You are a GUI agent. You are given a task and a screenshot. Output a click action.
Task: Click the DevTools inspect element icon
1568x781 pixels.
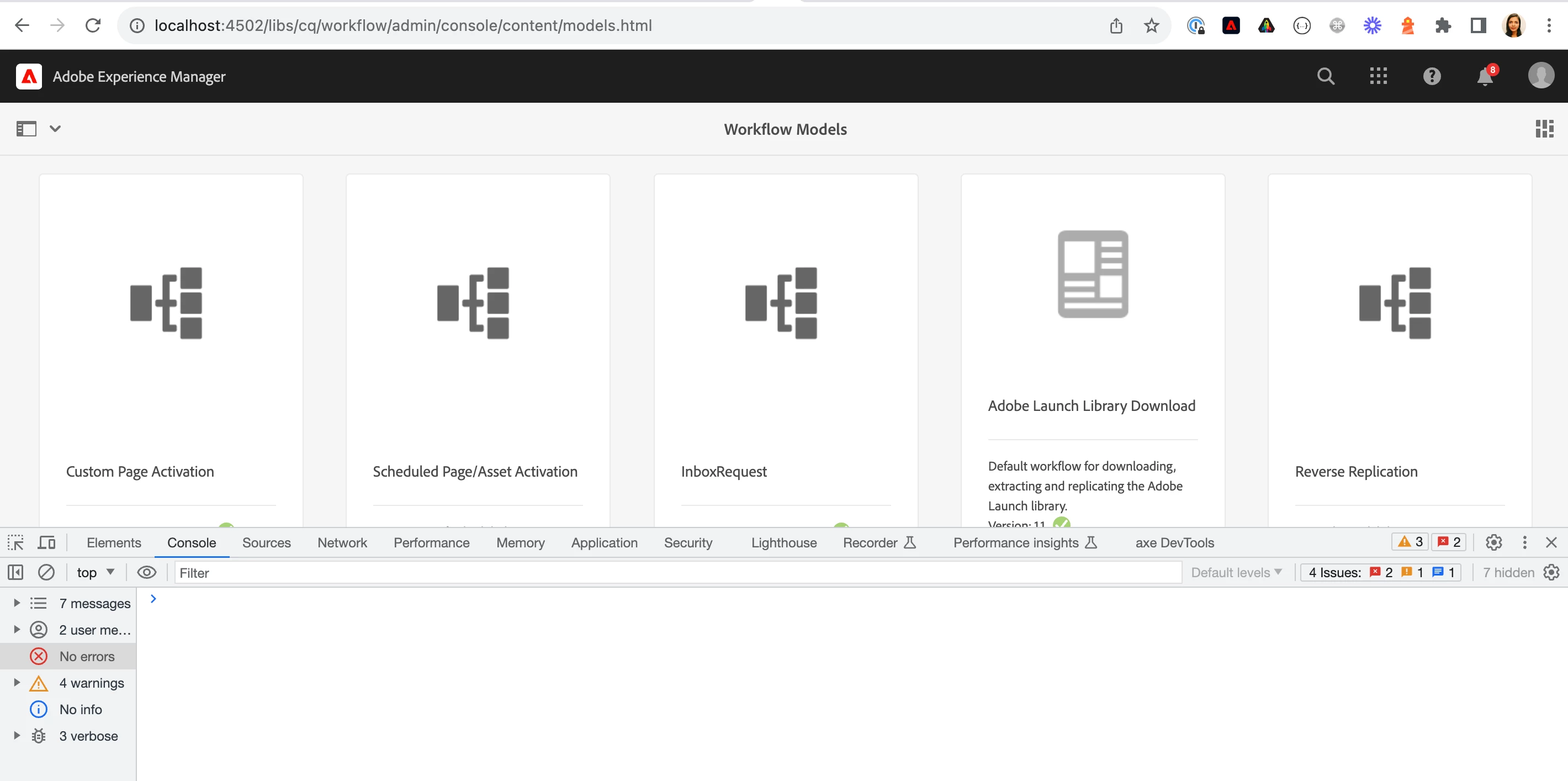(x=16, y=542)
